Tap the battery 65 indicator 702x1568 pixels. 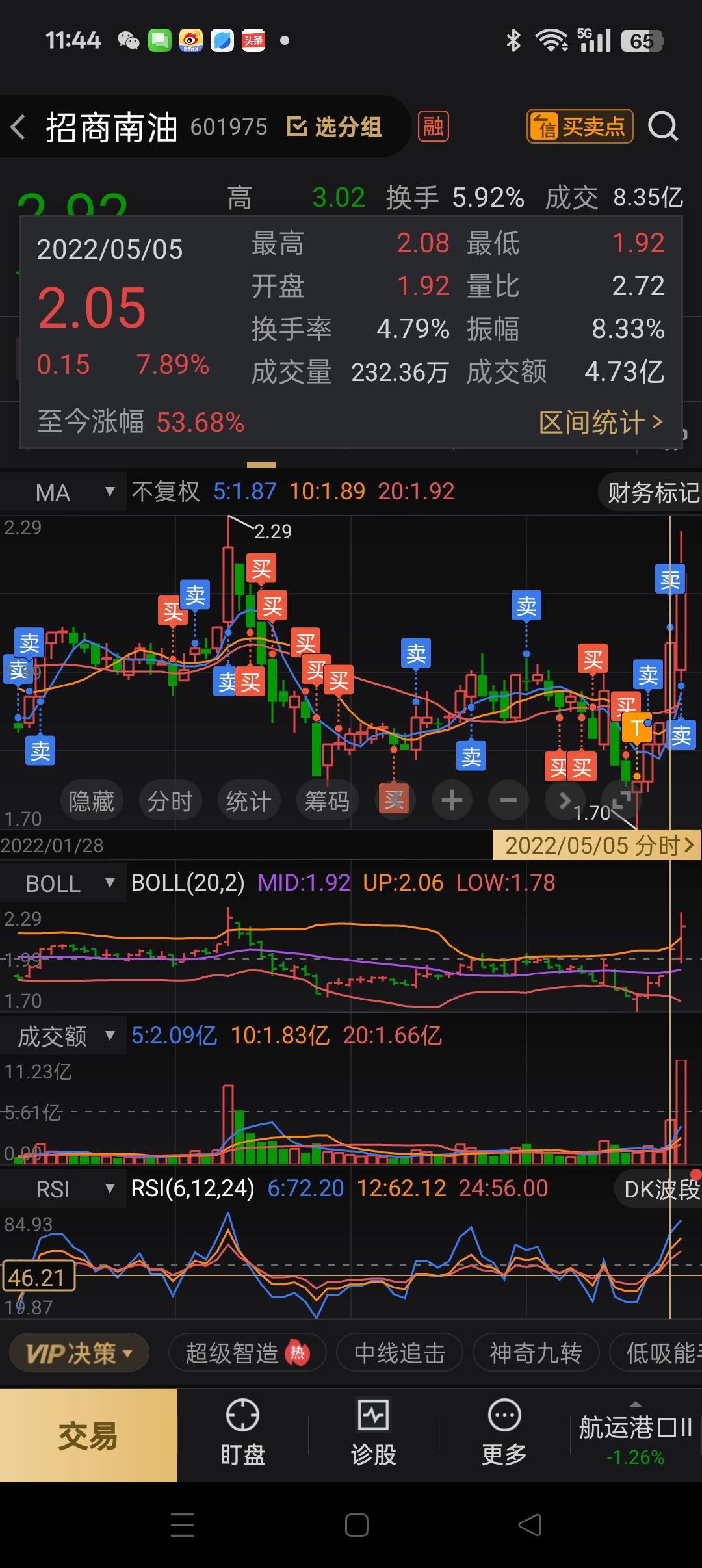tap(642, 41)
